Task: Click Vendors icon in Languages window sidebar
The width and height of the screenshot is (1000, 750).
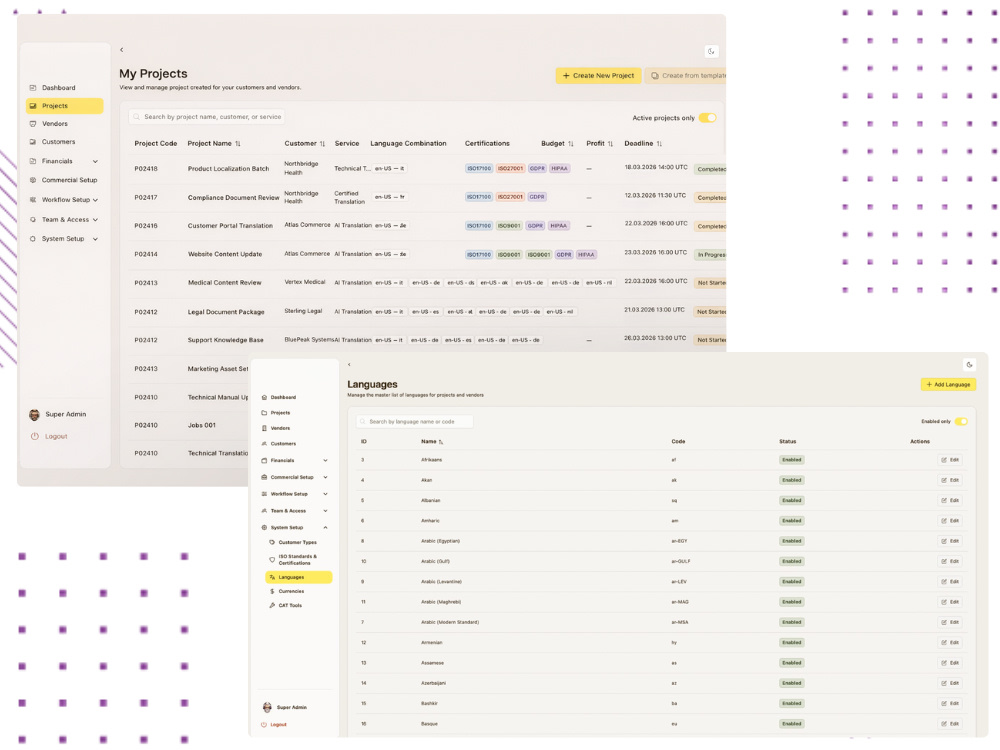Action: tap(264, 428)
